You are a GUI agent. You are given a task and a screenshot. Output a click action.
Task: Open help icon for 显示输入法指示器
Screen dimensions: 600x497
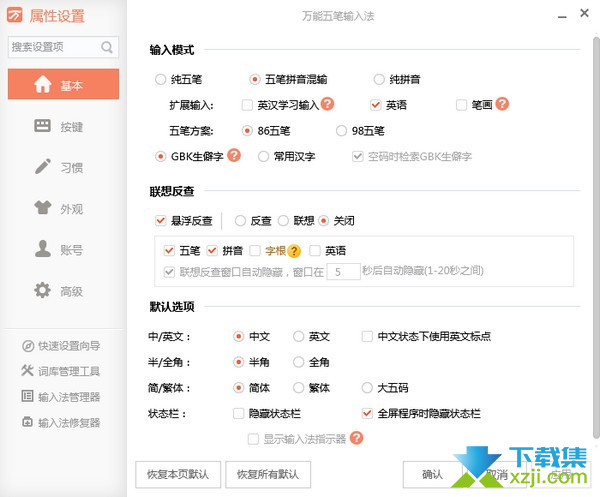[x=357, y=438]
